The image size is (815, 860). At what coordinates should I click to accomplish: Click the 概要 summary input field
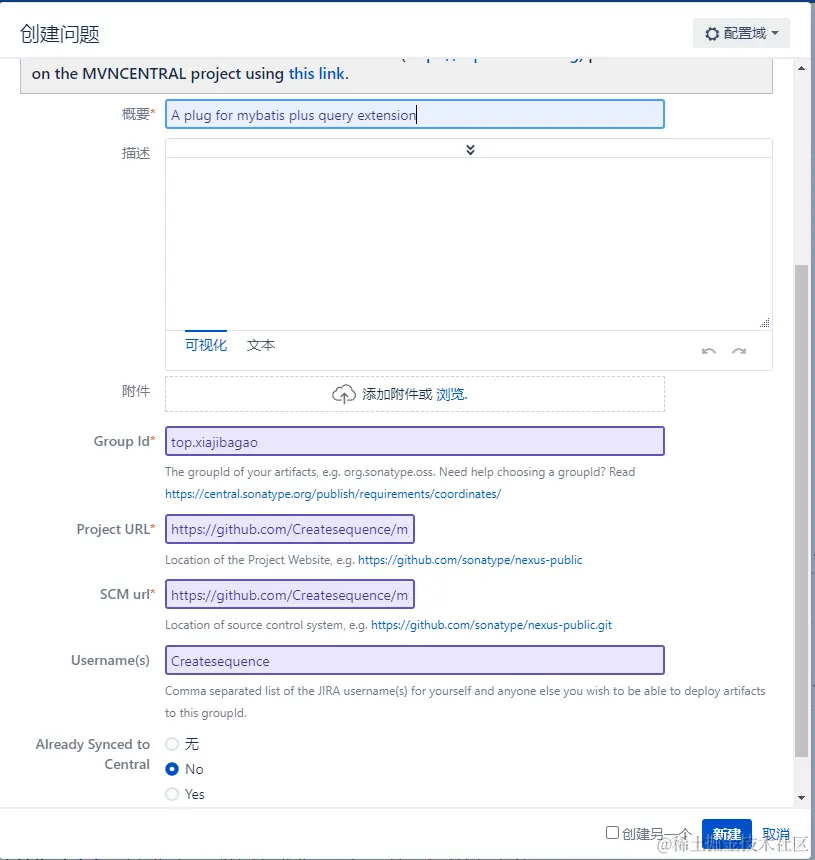tap(415, 114)
